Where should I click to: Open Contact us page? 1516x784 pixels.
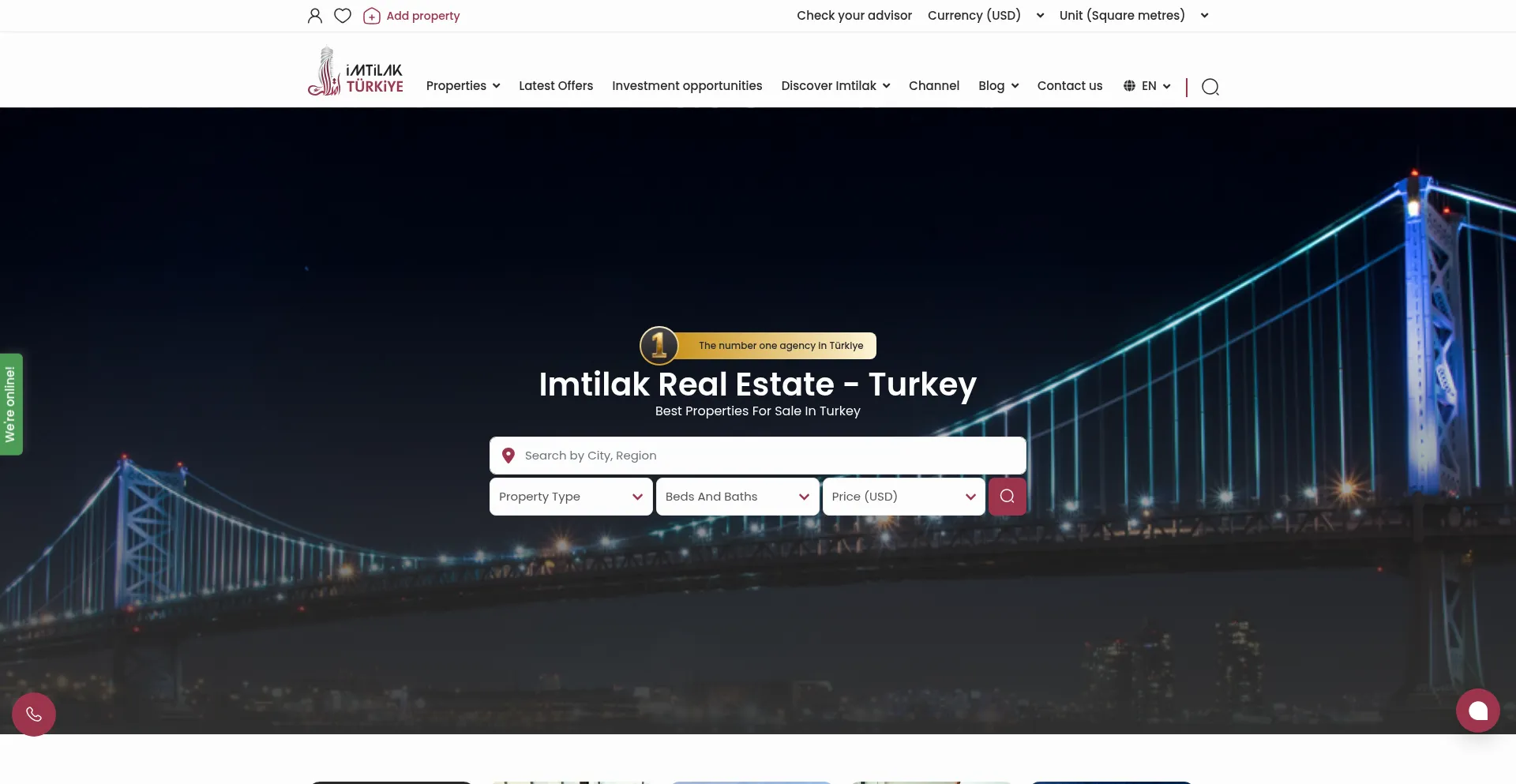(1070, 86)
